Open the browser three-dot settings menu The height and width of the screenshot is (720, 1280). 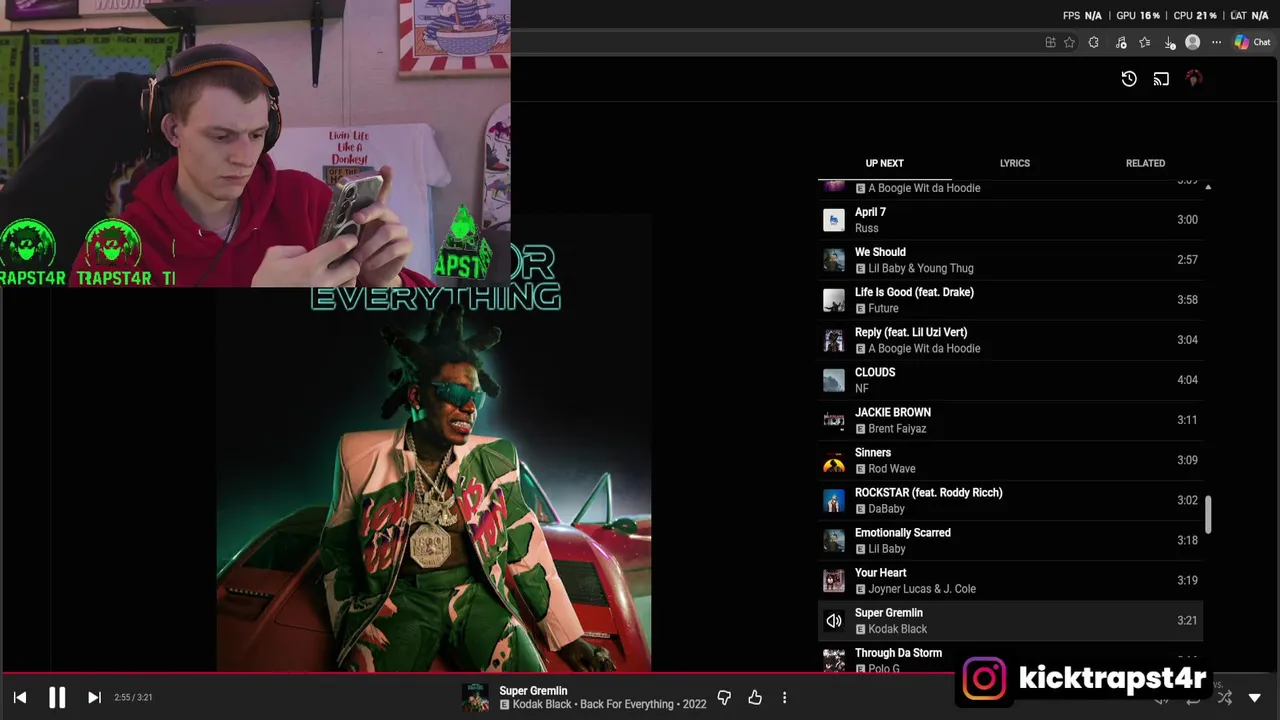pyautogui.click(x=1216, y=42)
